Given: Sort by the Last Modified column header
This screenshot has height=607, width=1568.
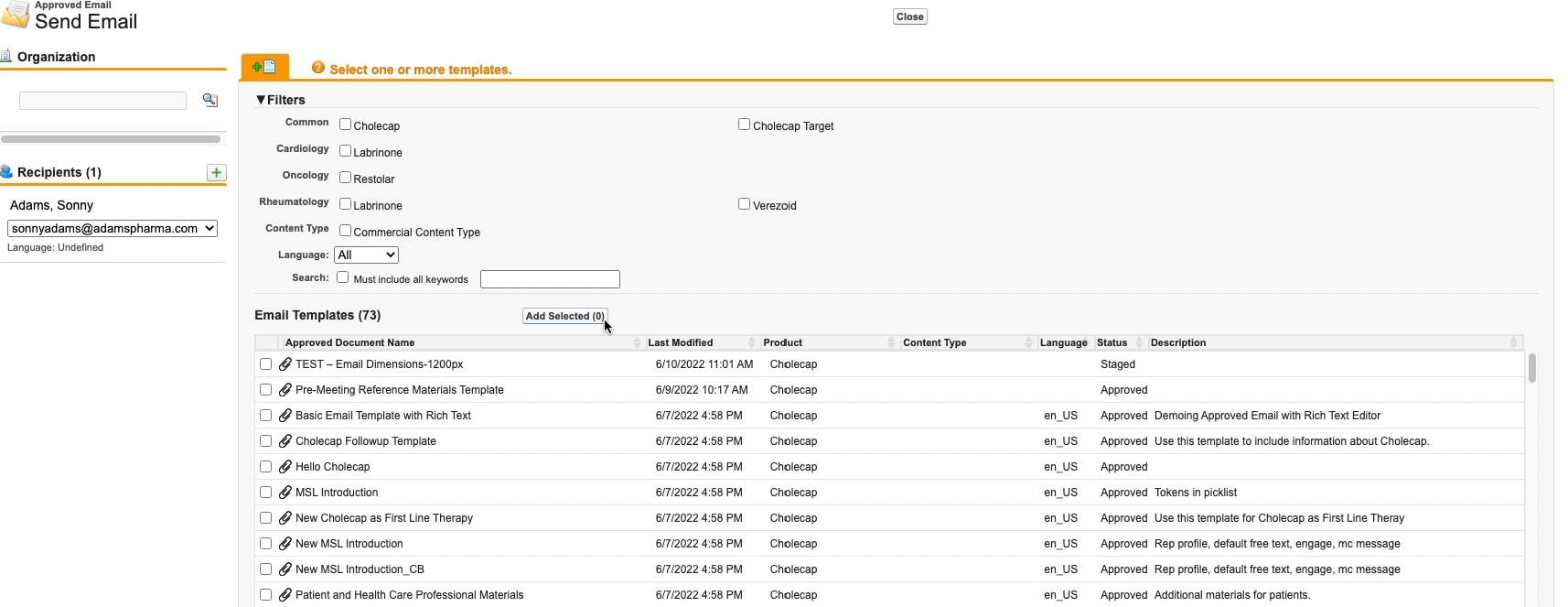Looking at the screenshot, I should point(681,342).
